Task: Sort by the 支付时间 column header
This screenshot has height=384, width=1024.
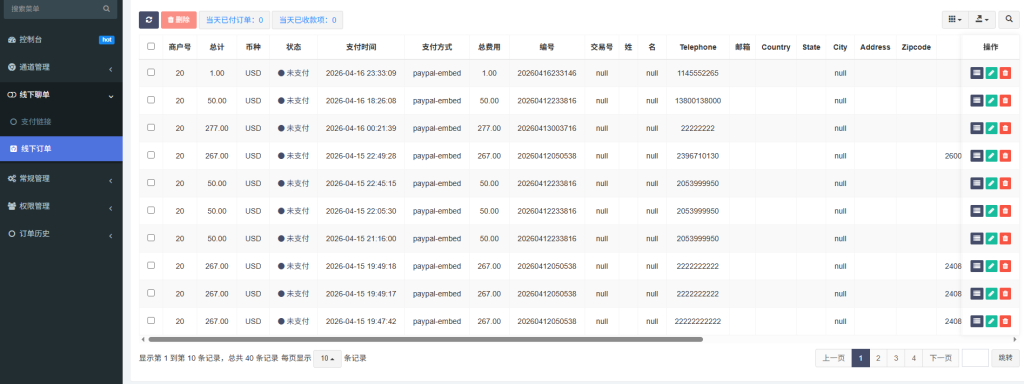Action: pyautogui.click(x=360, y=47)
